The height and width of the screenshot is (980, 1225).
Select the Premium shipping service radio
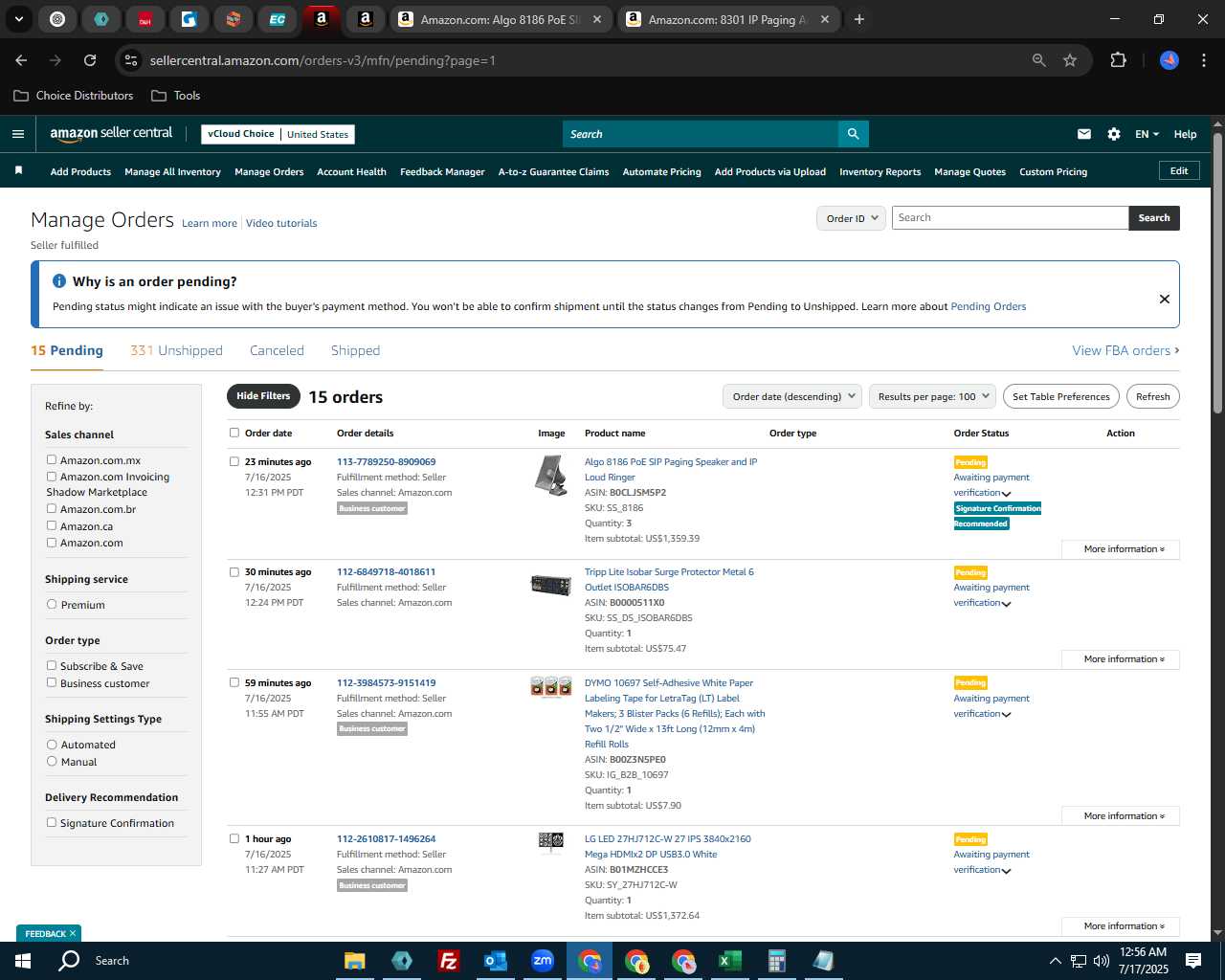[x=52, y=604]
